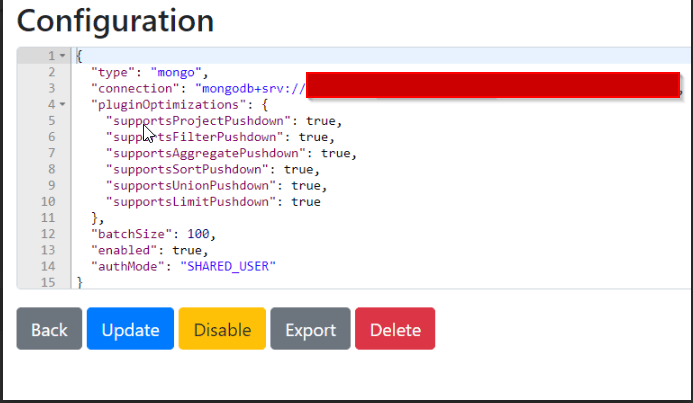Click "supportsFilterPushdown" key
This screenshot has width=693, height=403.
194,137
